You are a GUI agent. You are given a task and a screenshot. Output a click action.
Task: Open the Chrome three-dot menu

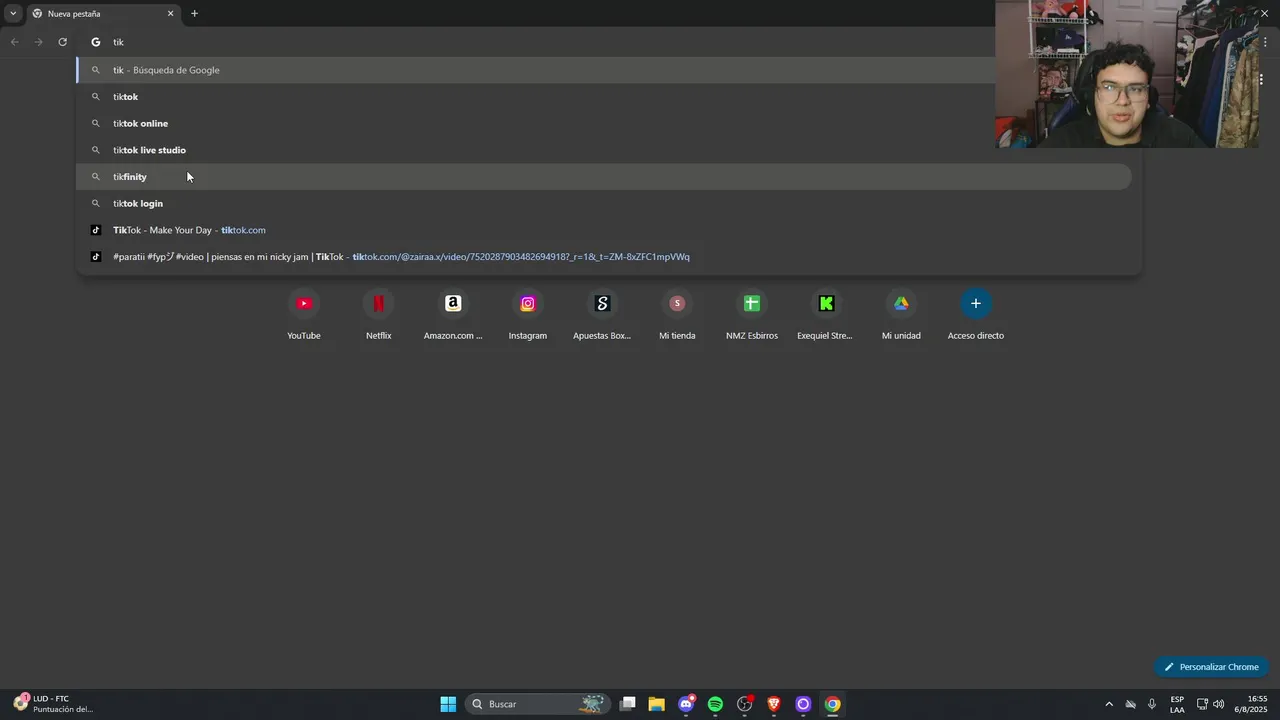1265,42
